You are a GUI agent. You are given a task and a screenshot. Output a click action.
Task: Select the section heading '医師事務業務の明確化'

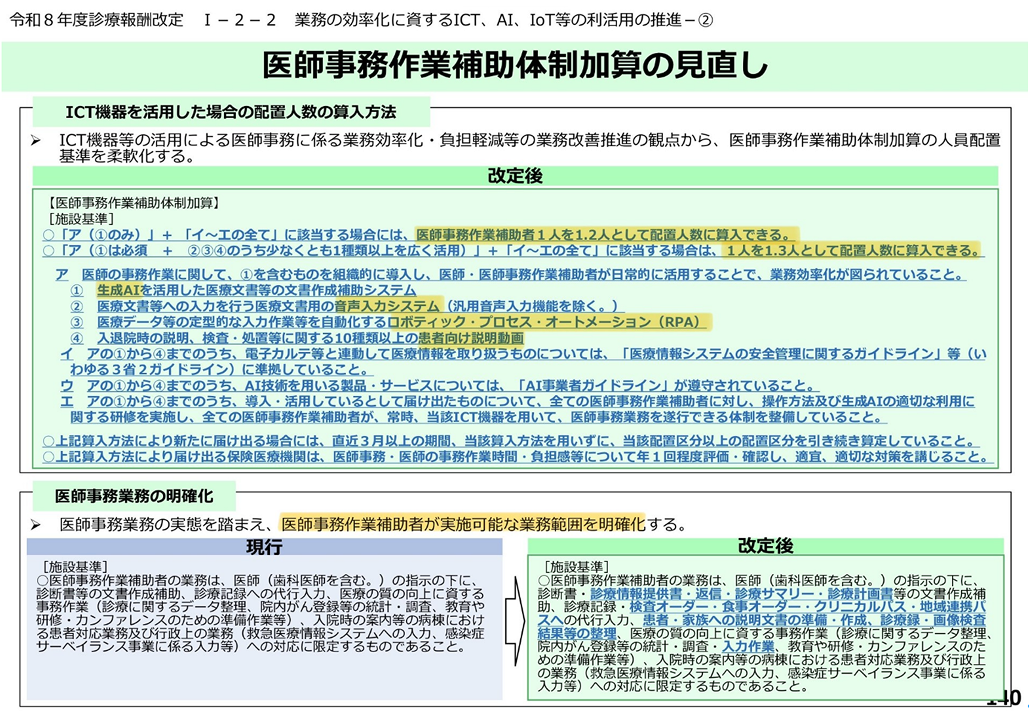[134, 497]
